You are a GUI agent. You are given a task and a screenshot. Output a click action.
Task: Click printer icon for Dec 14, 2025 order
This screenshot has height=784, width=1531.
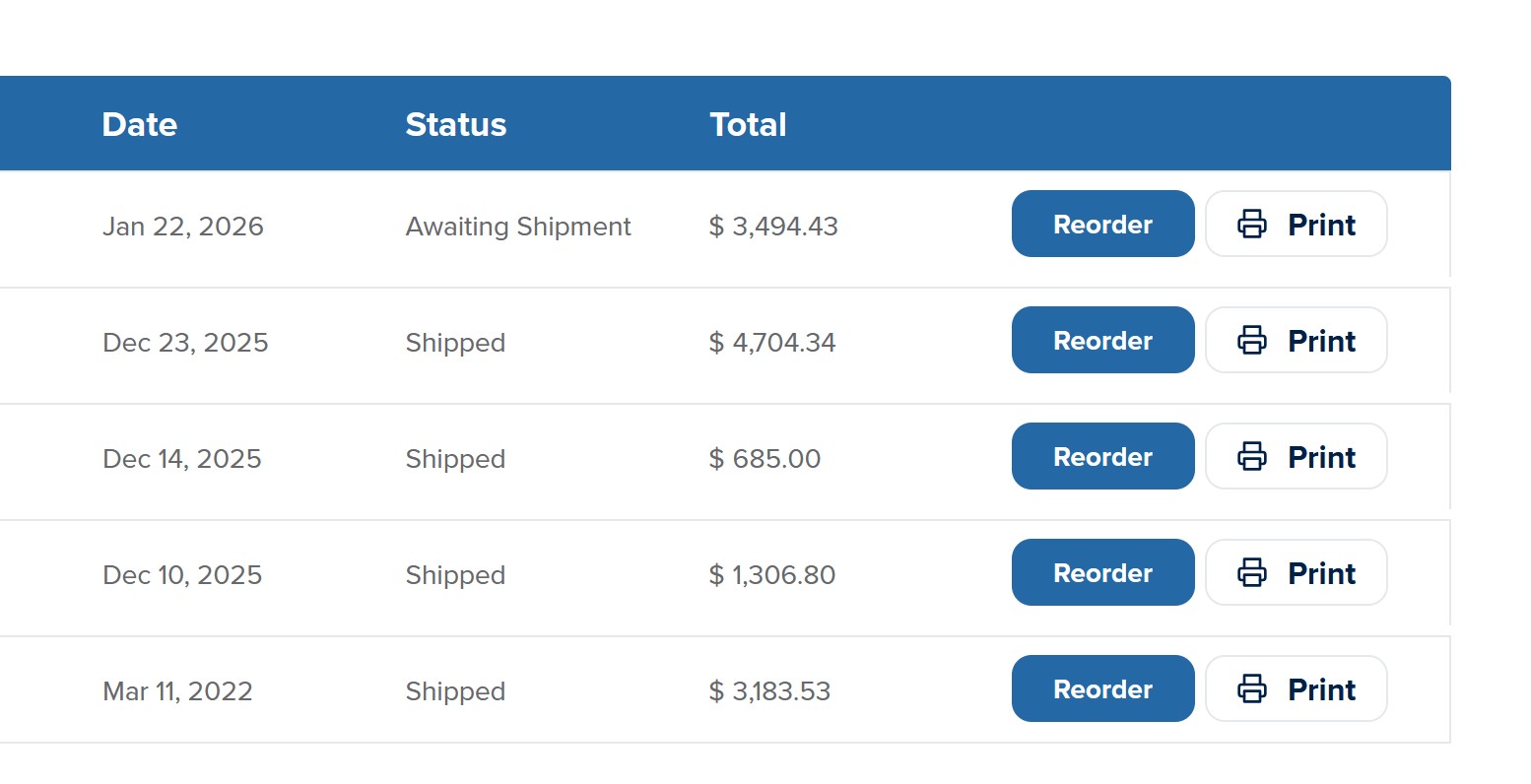coord(1252,457)
